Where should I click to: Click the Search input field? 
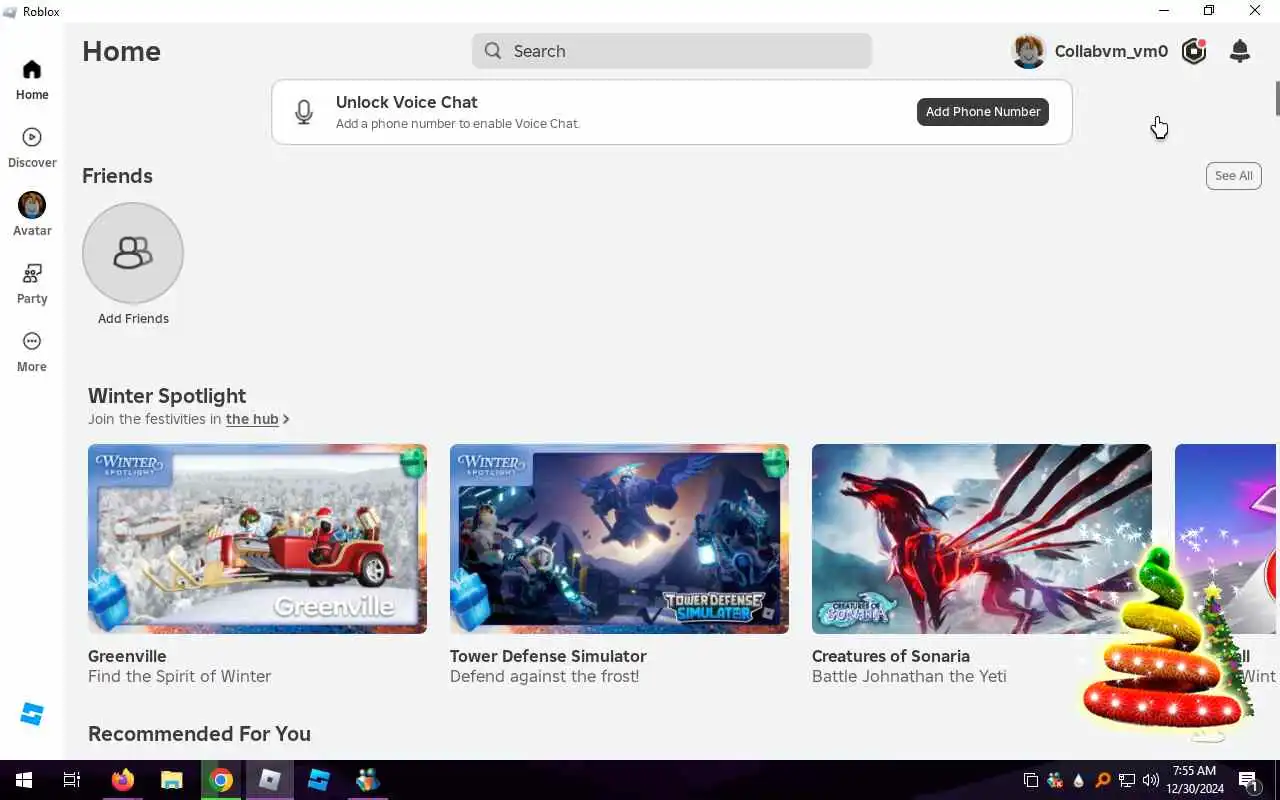[672, 51]
